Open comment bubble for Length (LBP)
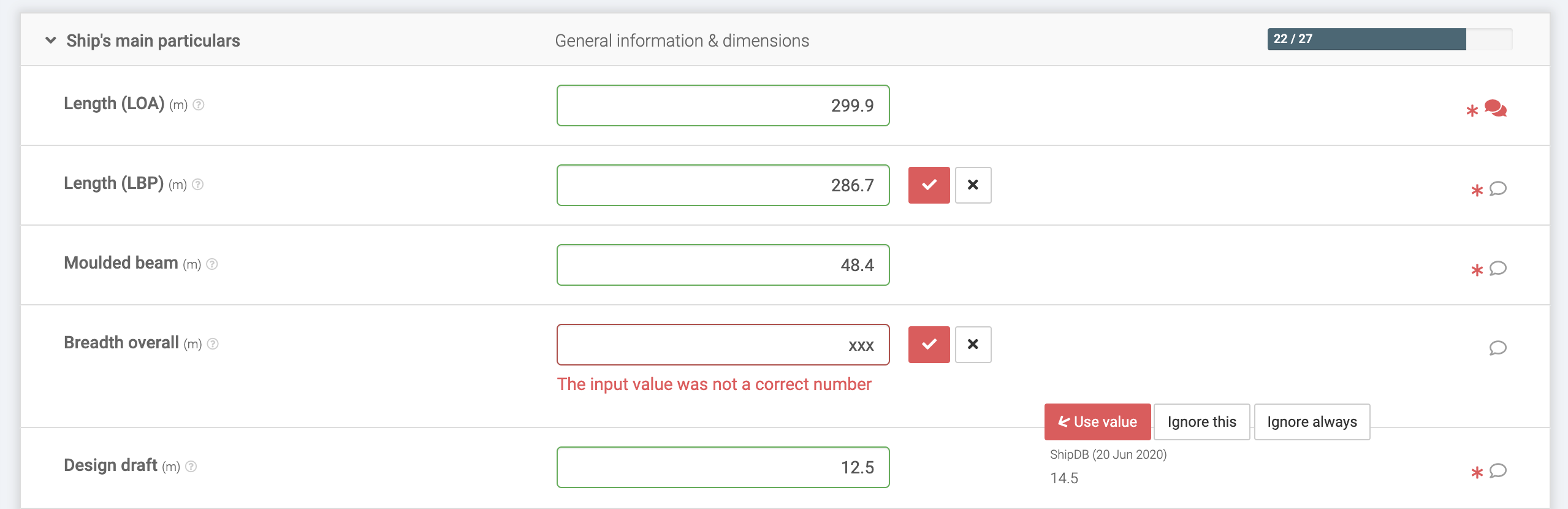 [1498, 188]
